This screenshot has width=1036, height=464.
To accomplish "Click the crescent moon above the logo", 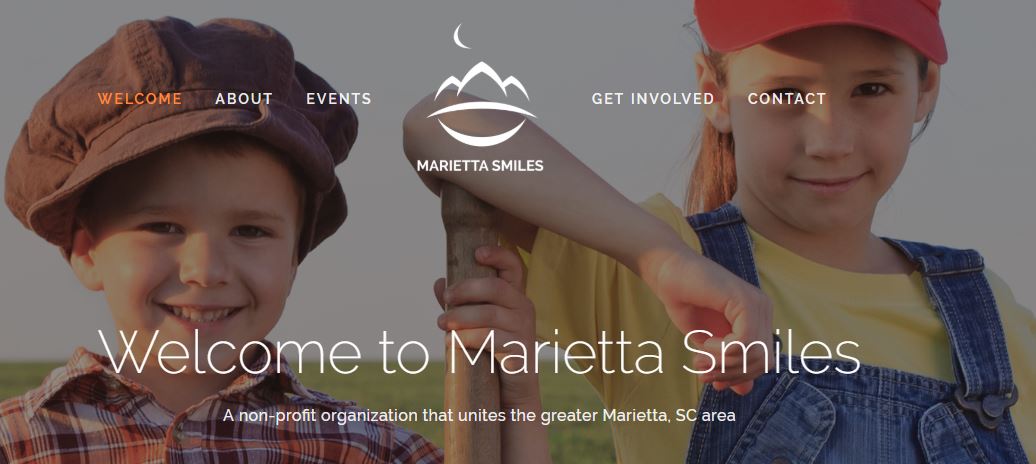I will click(x=461, y=36).
